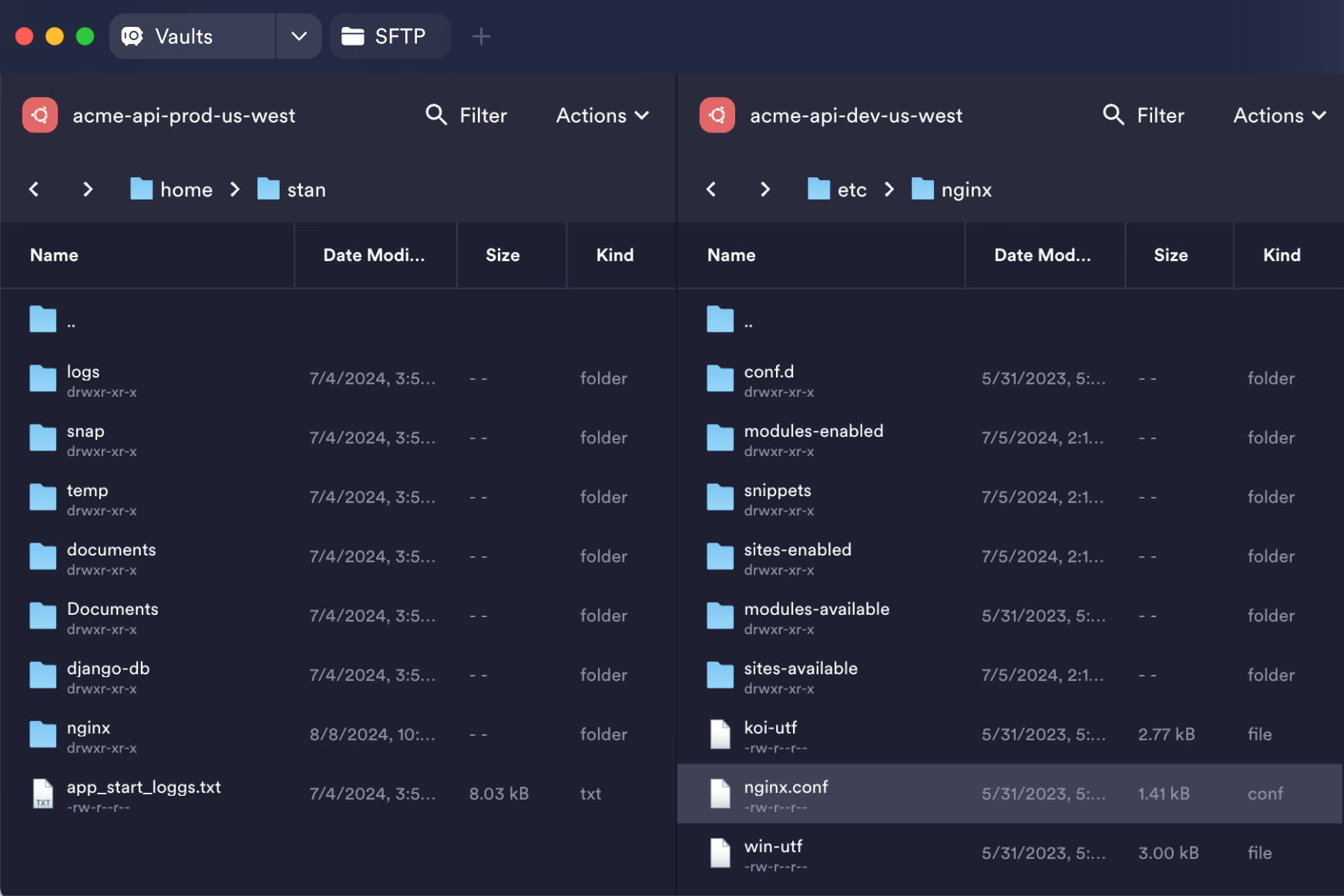The image size is (1344, 896).
Task: Open Filter search in the dev pane
Action: (x=1144, y=116)
